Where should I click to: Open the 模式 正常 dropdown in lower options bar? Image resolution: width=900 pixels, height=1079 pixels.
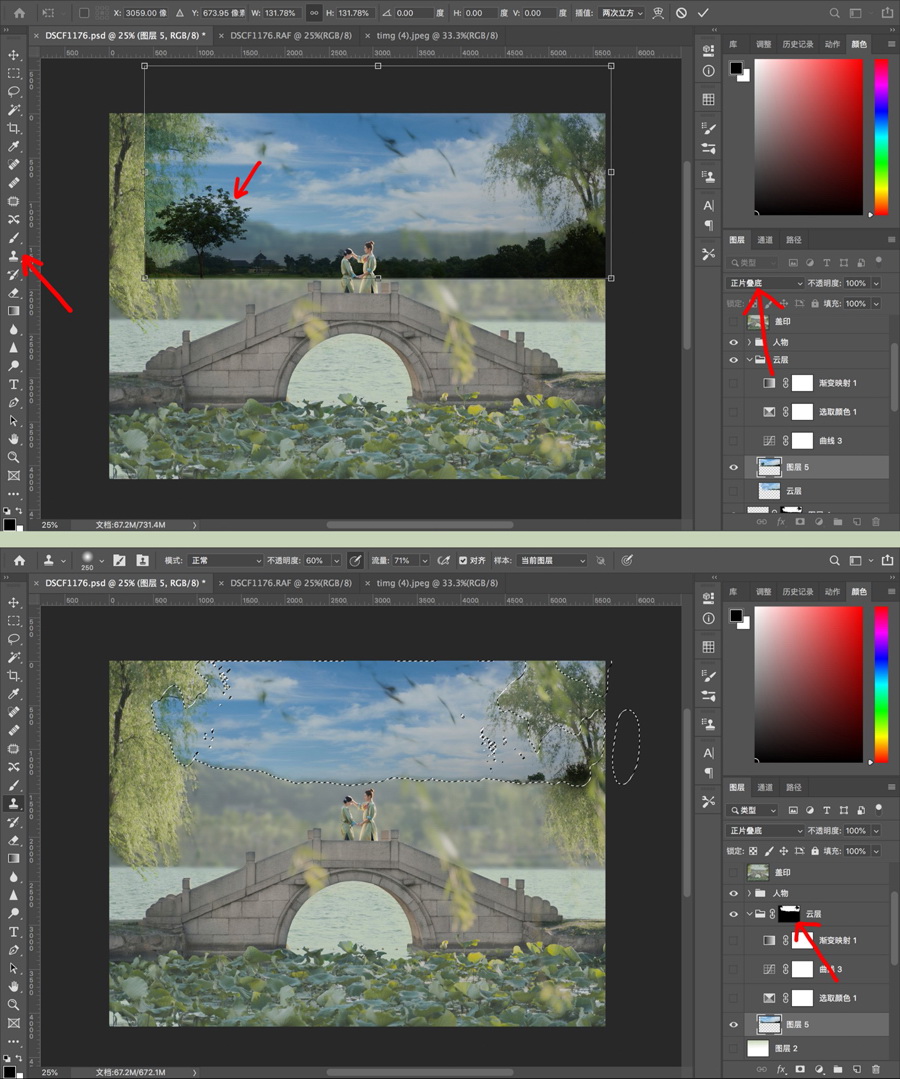pyautogui.click(x=224, y=561)
